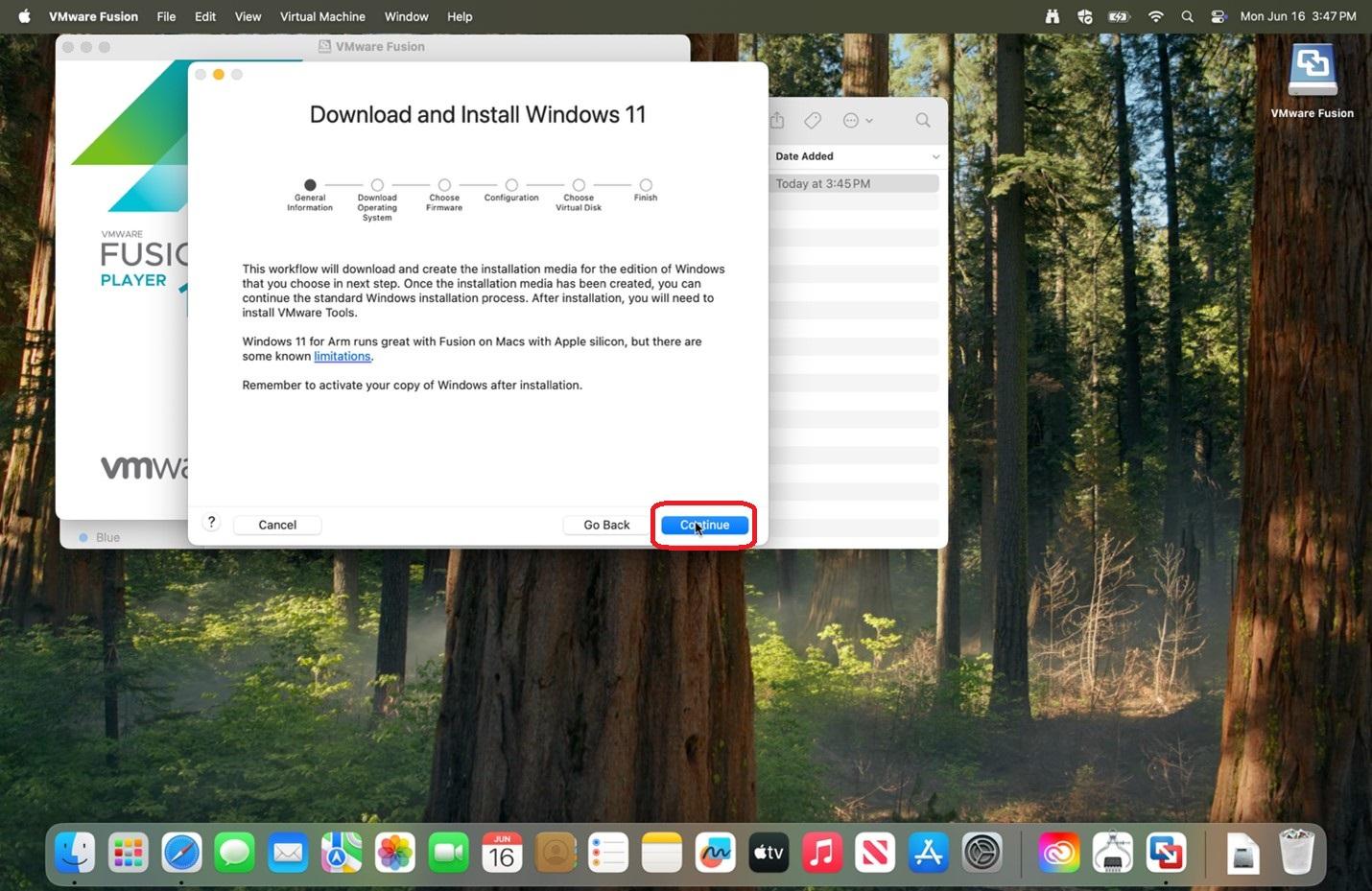
Task: Open the Apple menu
Action: click(x=24, y=16)
